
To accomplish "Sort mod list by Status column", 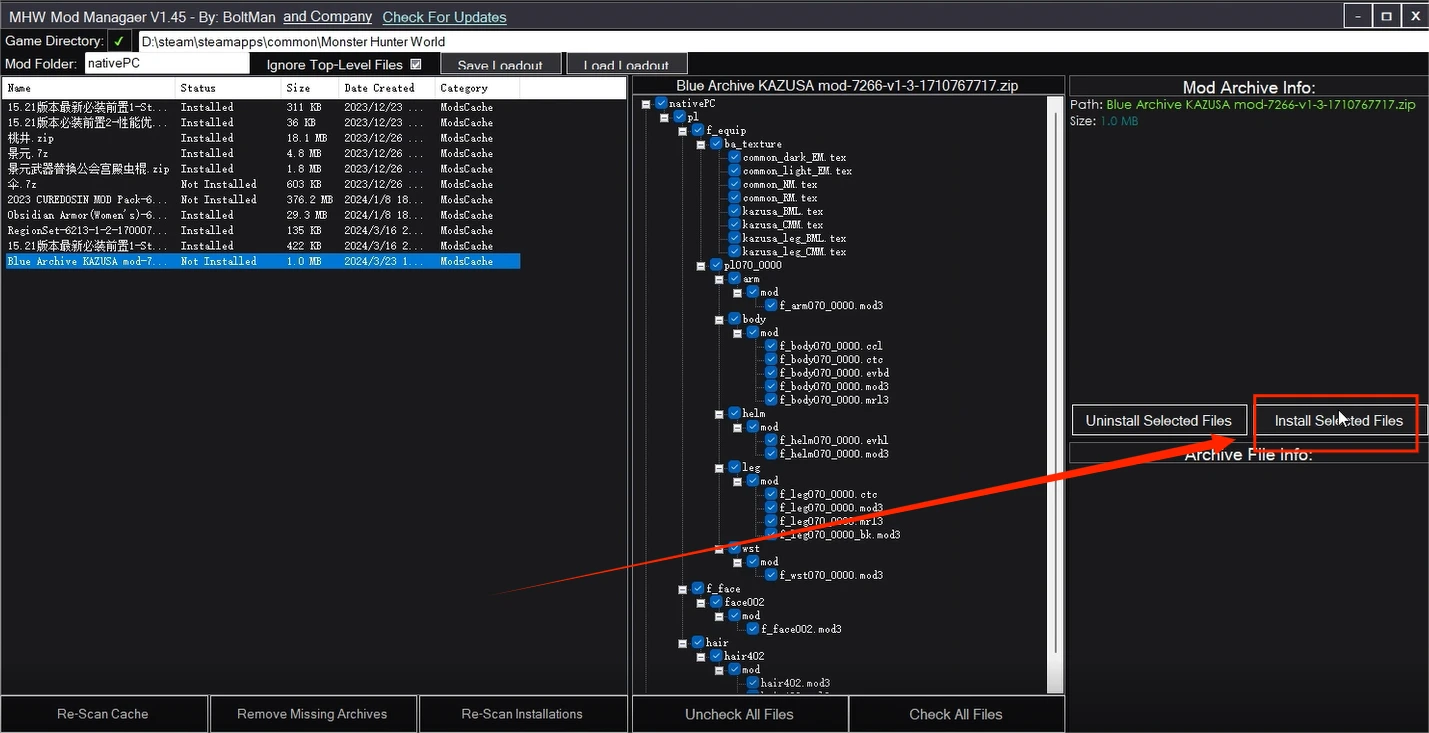I will pos(229,88).
